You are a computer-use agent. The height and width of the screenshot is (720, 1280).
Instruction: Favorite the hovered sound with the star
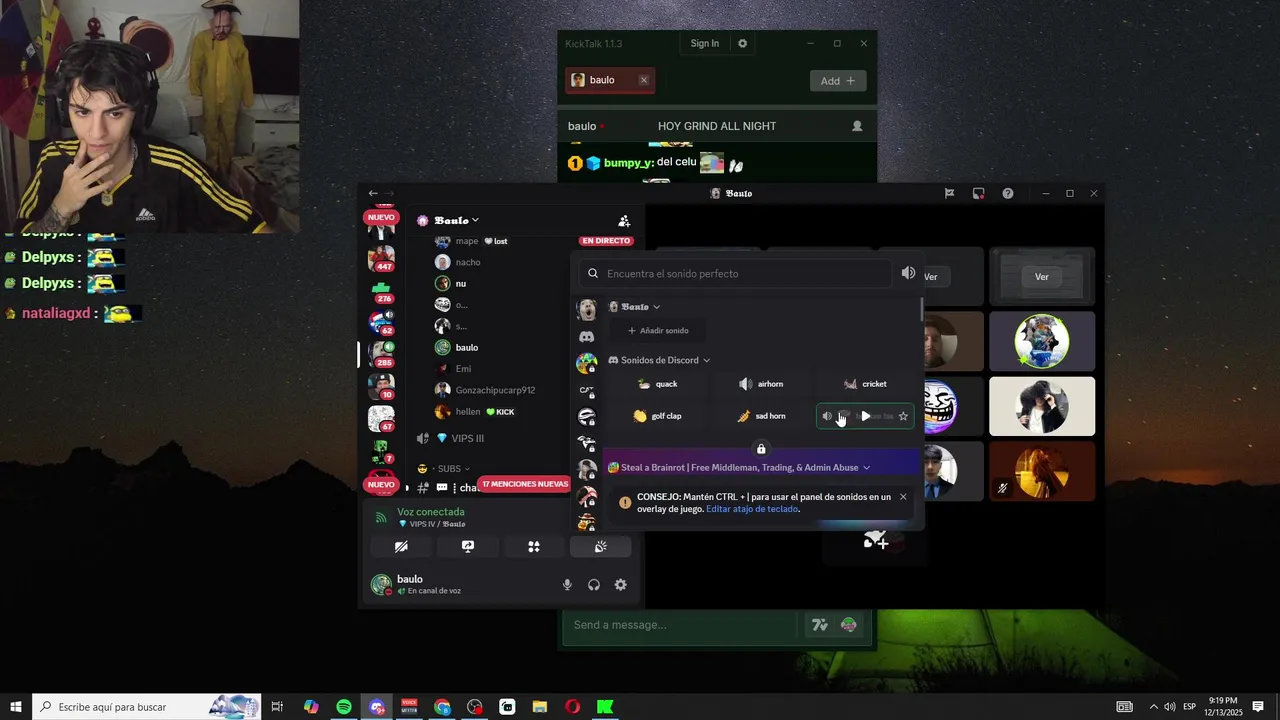[x=903, y=416]
